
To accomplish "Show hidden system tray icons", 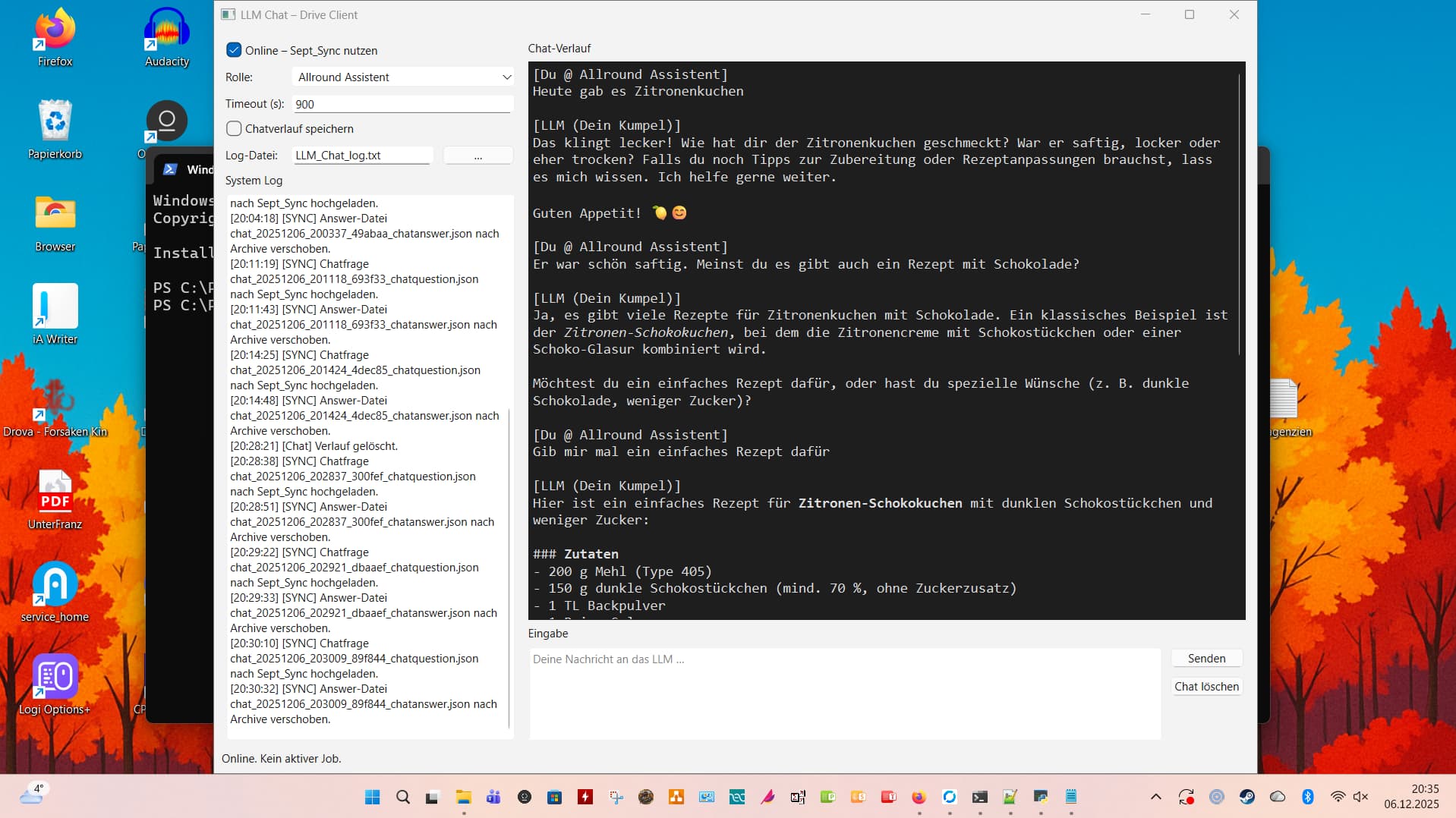I will (x=1155, y=797).
